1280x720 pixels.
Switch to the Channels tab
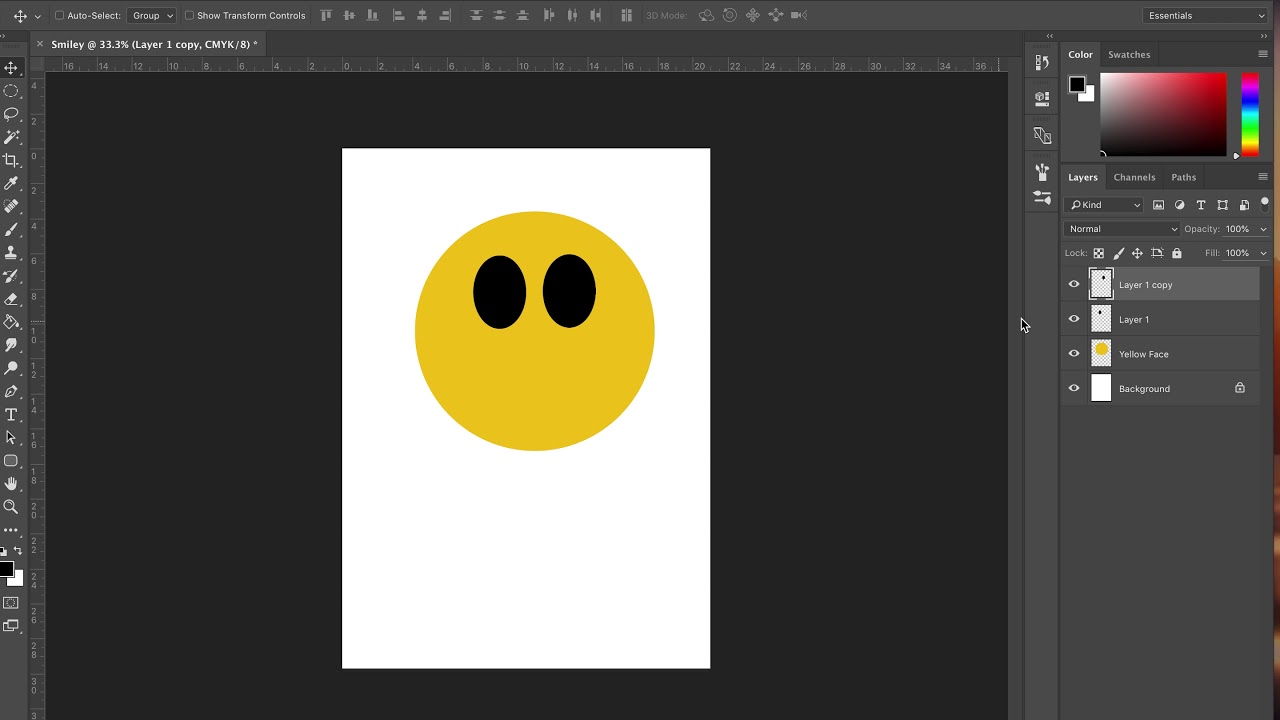(1134, 178)
